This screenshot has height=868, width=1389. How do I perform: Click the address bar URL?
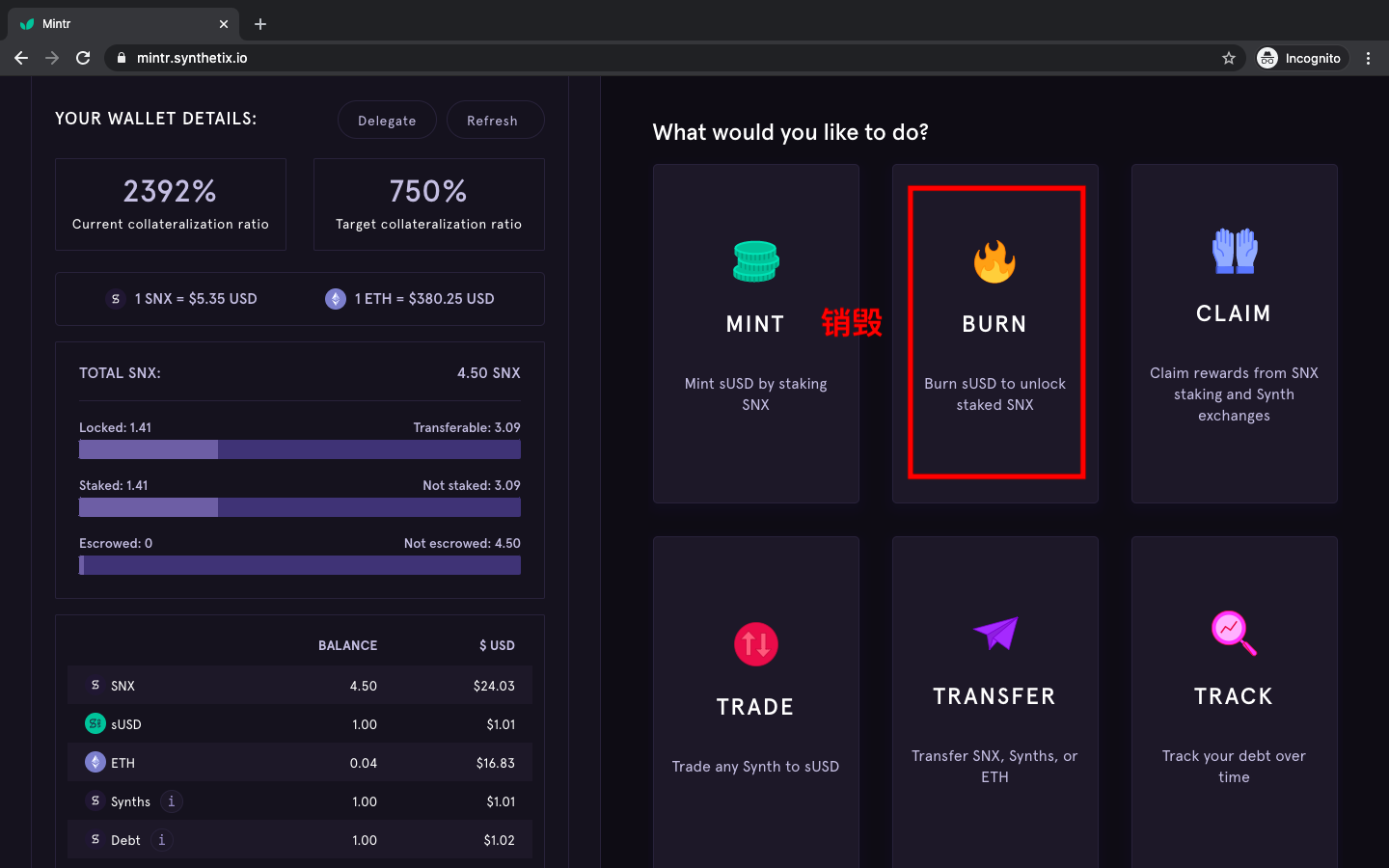[x=192, y=58]
